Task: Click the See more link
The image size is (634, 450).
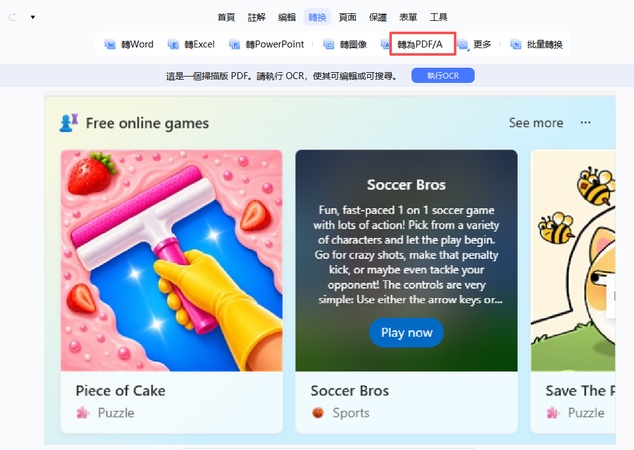Action: click(x=536, y=123)
